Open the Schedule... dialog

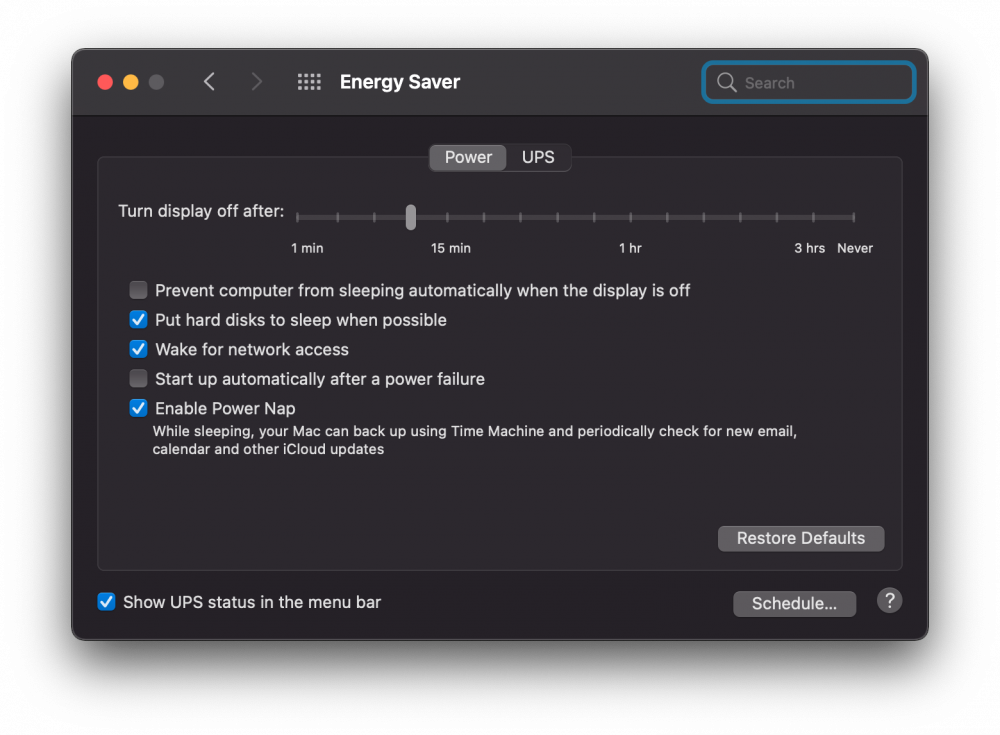[x=795, y=604]
